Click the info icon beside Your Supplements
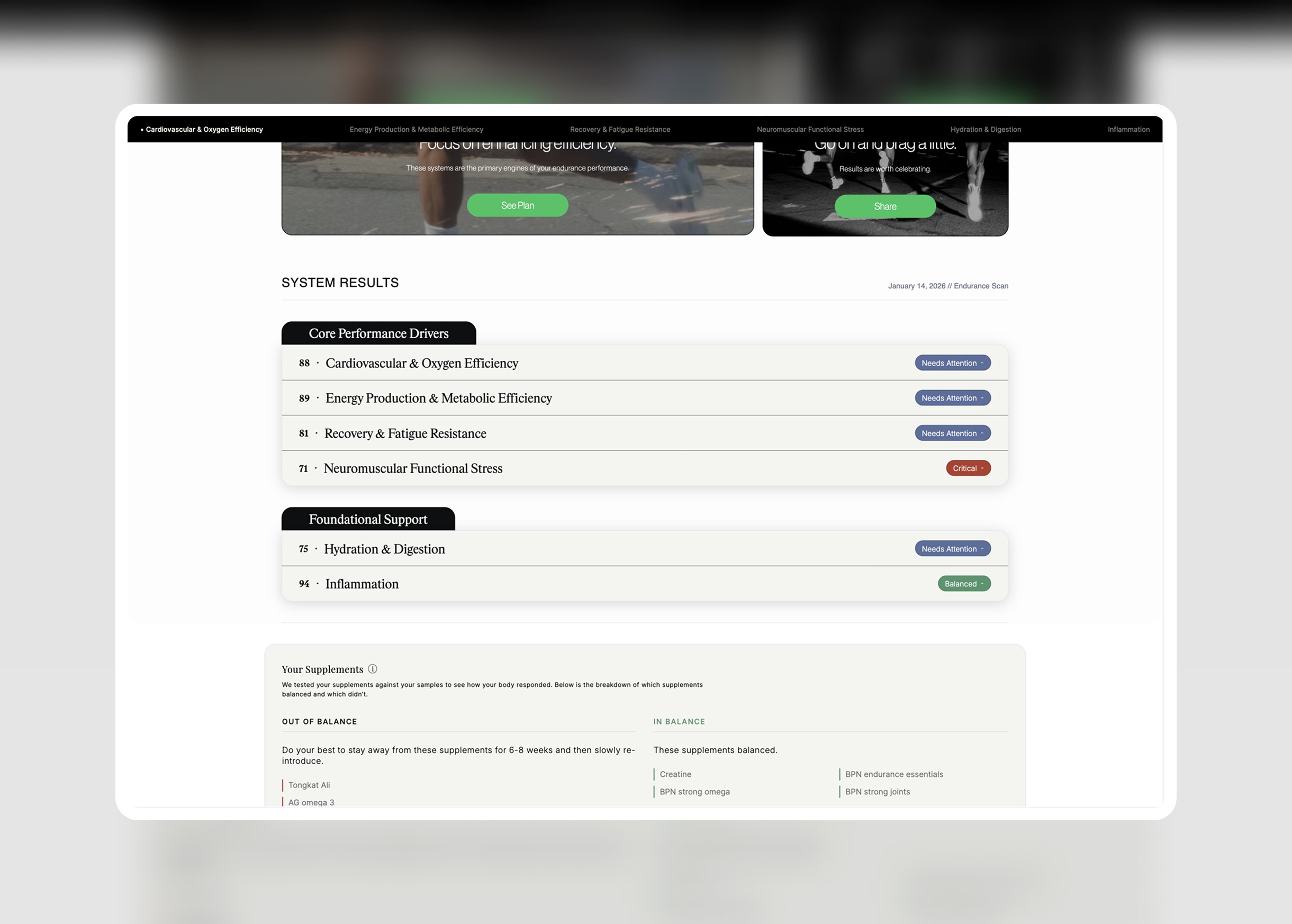The width and height of the screenshot is (1292, 924). [373, 669]
